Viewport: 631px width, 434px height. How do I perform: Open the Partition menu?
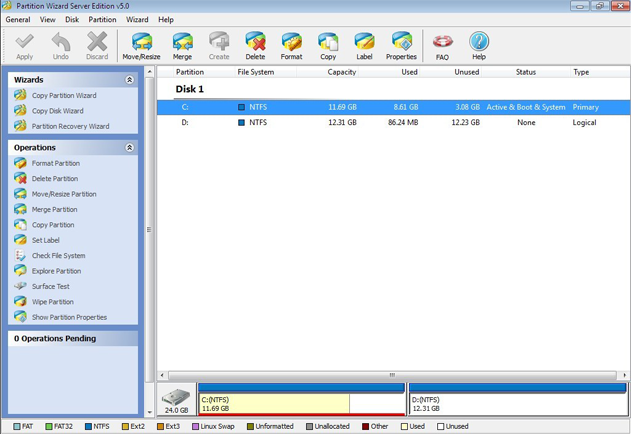click(x=102, y=19)
